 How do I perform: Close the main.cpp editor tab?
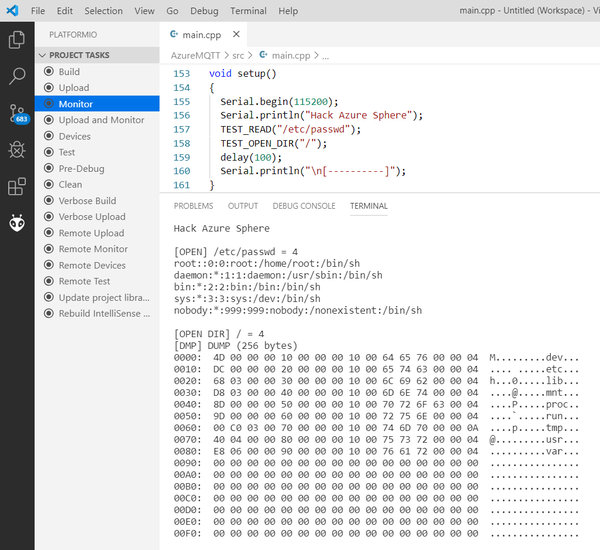[x=236, y=34]
